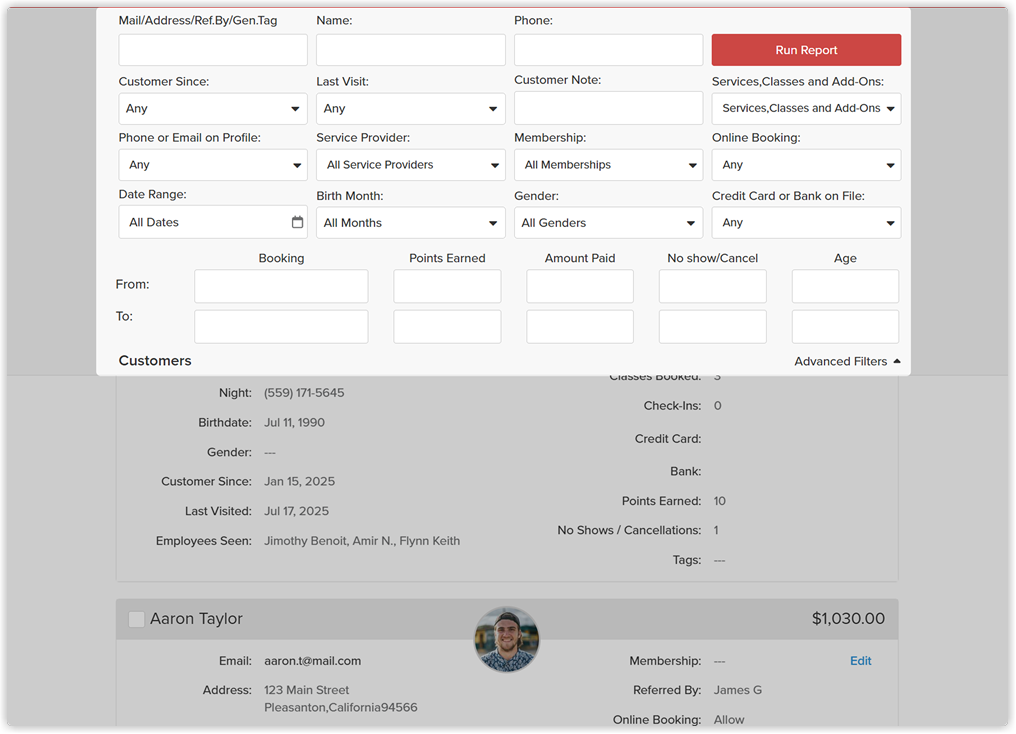Tick the Aaron Taylor checkbox
1016x734 pixels.
coord(136,619)
